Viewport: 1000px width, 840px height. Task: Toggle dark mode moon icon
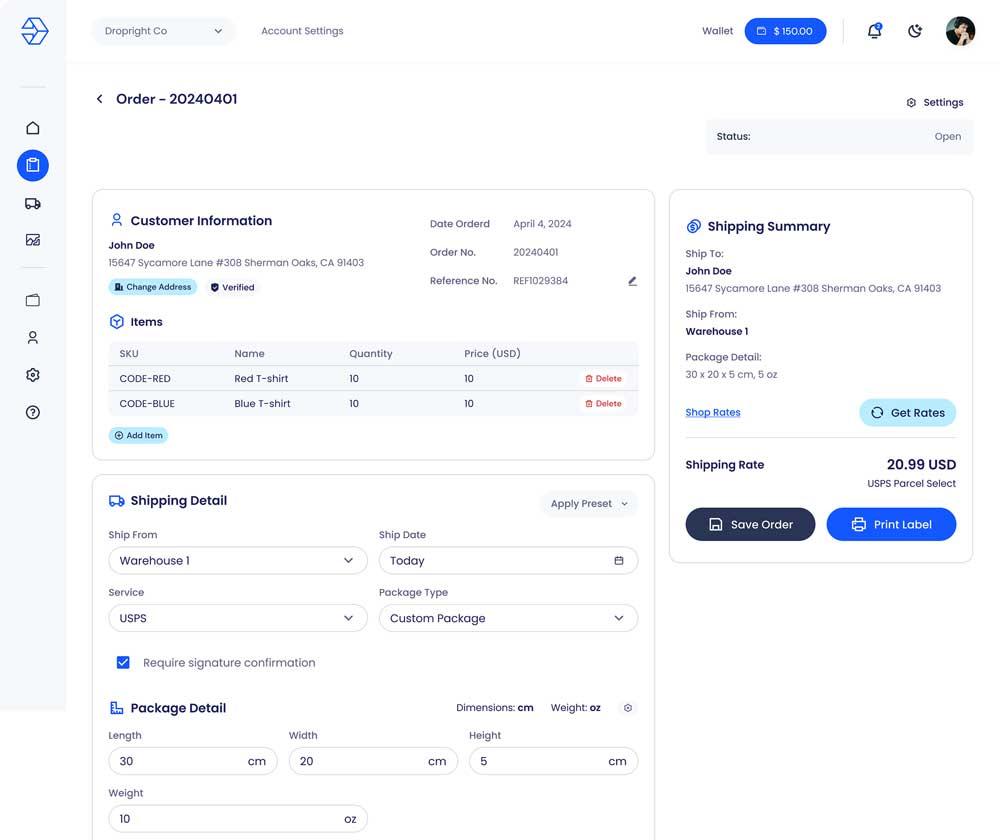tap(915, 31)
